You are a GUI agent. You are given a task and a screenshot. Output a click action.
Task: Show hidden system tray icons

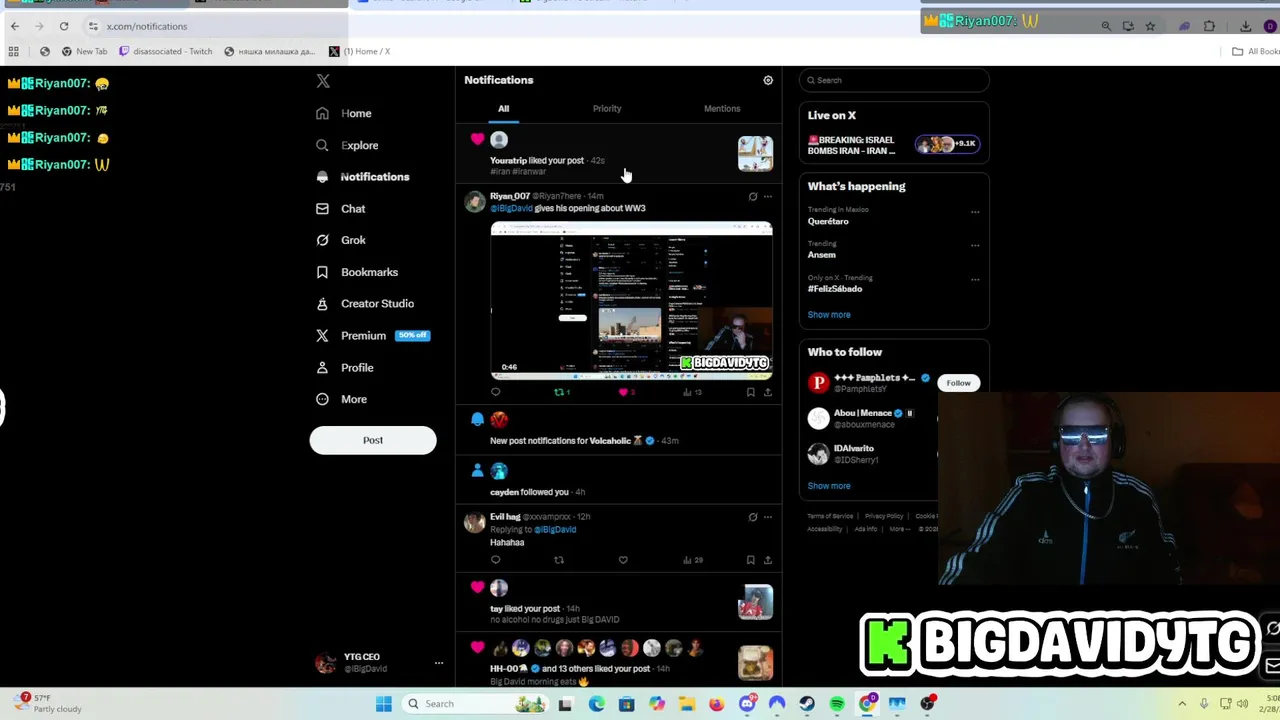1182,704
